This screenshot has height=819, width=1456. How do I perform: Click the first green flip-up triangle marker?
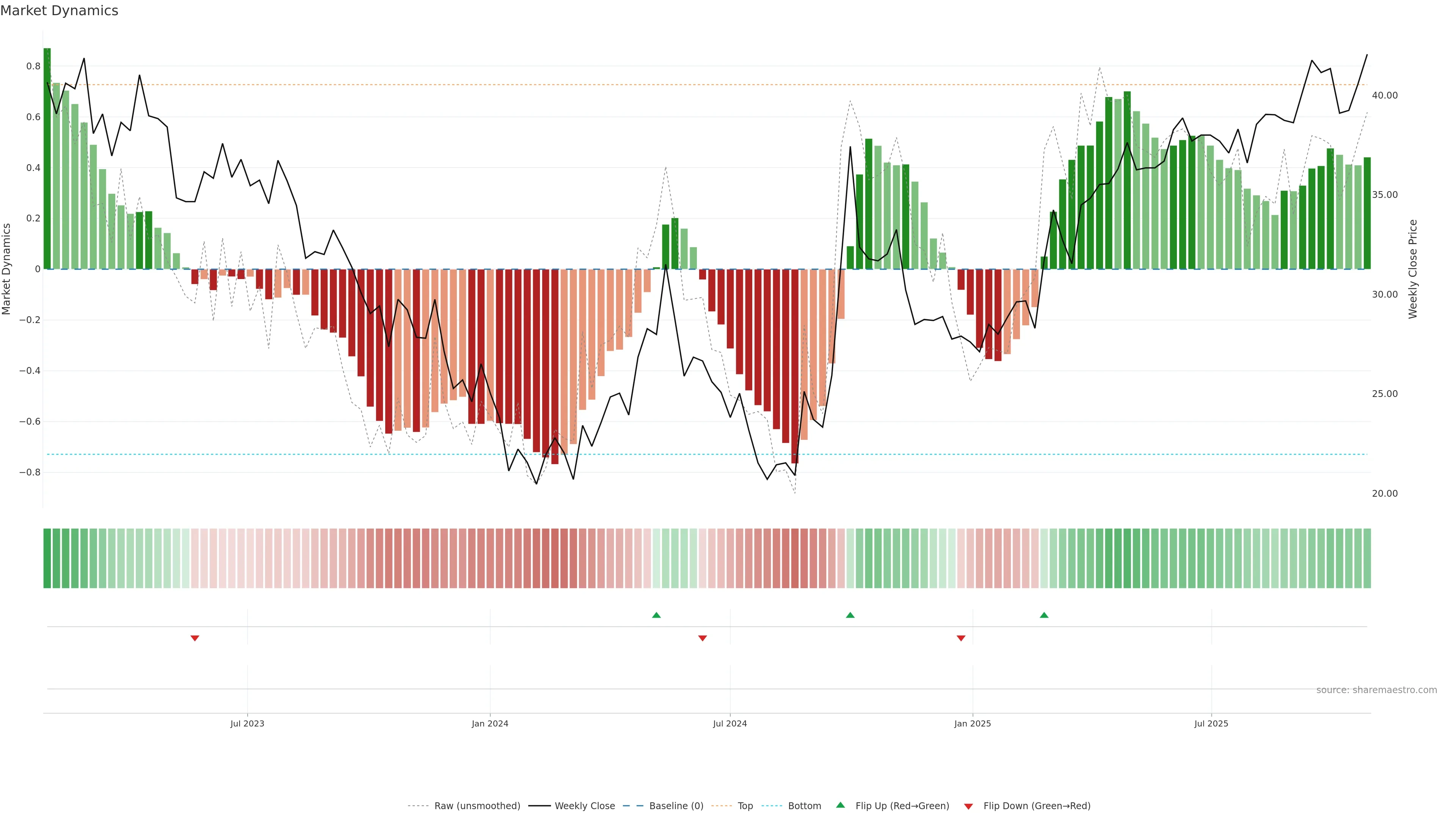click(656, 615)
